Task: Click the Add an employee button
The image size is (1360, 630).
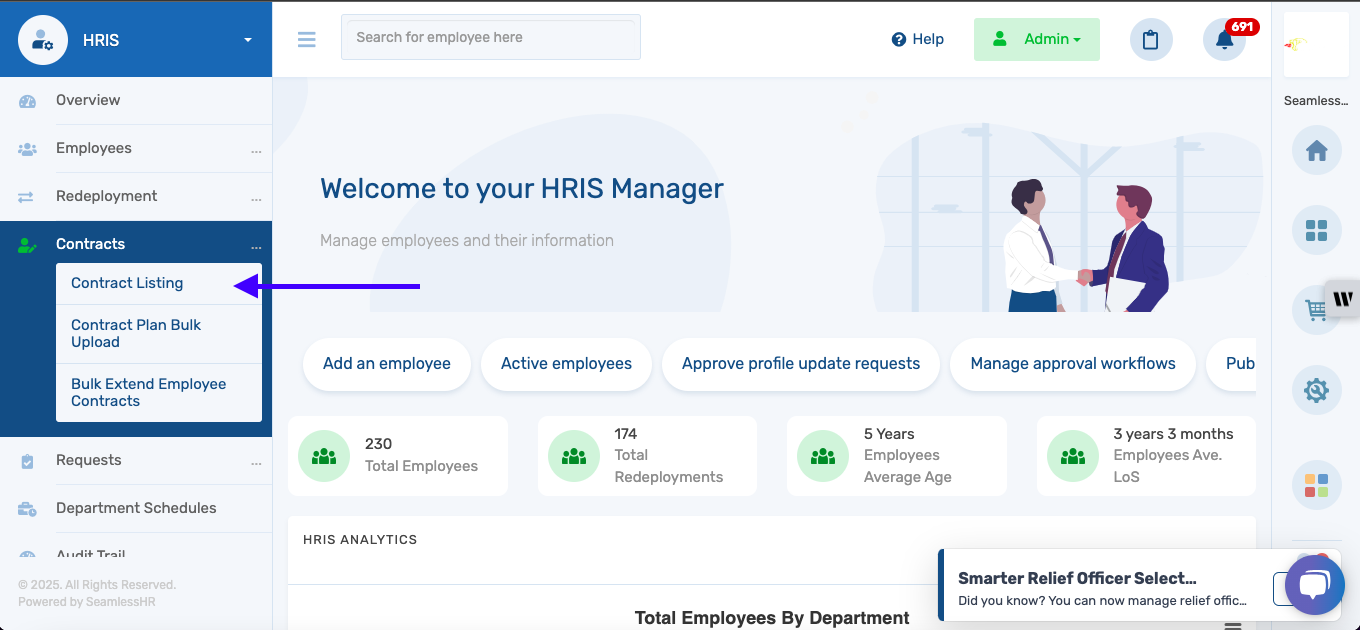Action: click(387, 364)
